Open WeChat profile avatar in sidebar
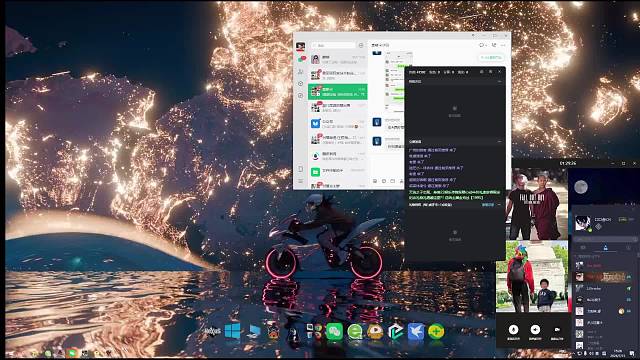 pyautogui.click(x=300, y=47)
